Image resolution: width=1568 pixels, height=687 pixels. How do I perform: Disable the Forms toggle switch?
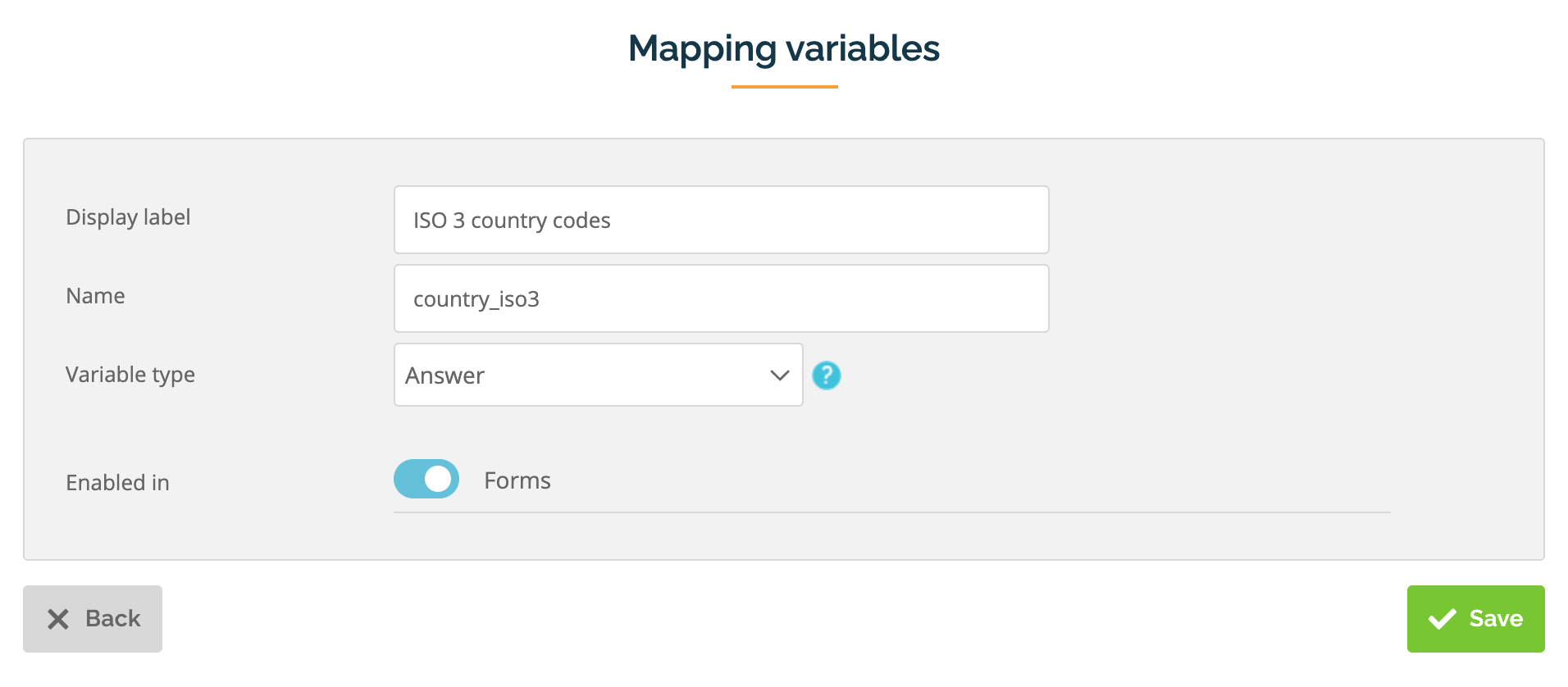tap(426, 480)
